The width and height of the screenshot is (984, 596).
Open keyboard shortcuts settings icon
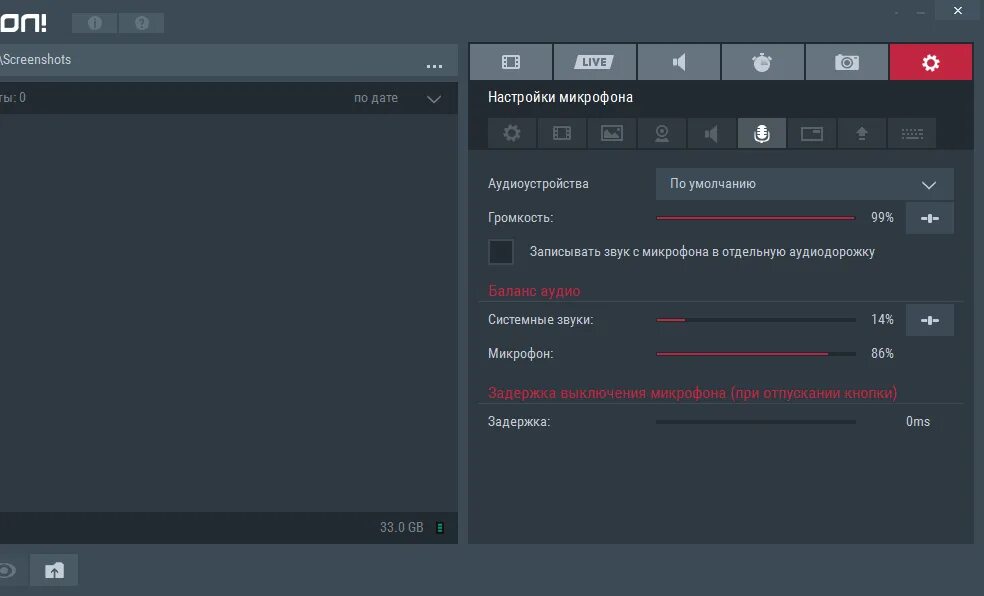click(x=911, y=133)
